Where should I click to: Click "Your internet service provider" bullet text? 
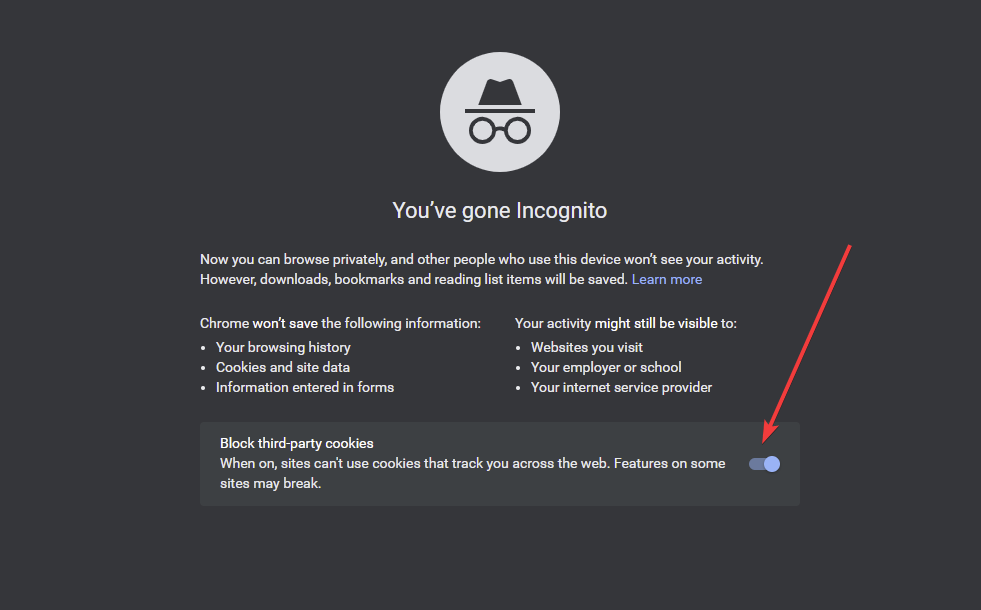pos(621,387)
